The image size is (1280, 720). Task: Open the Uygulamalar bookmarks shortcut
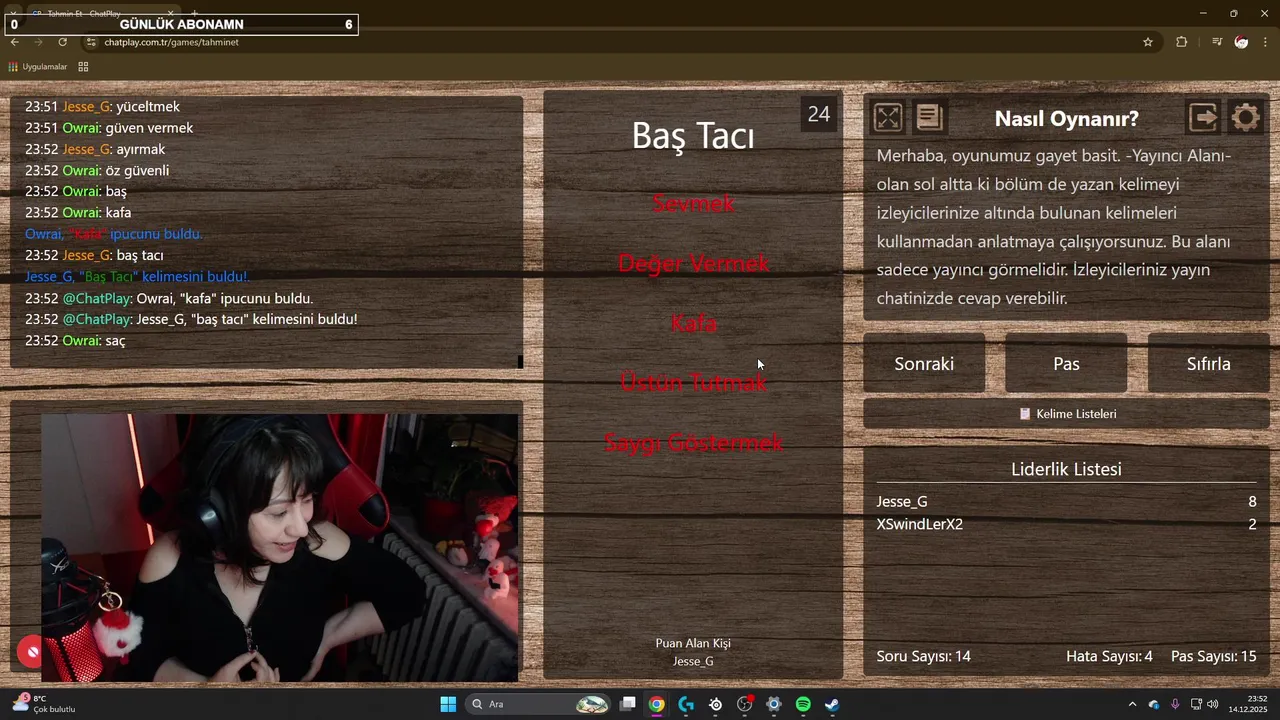[37, 67]
